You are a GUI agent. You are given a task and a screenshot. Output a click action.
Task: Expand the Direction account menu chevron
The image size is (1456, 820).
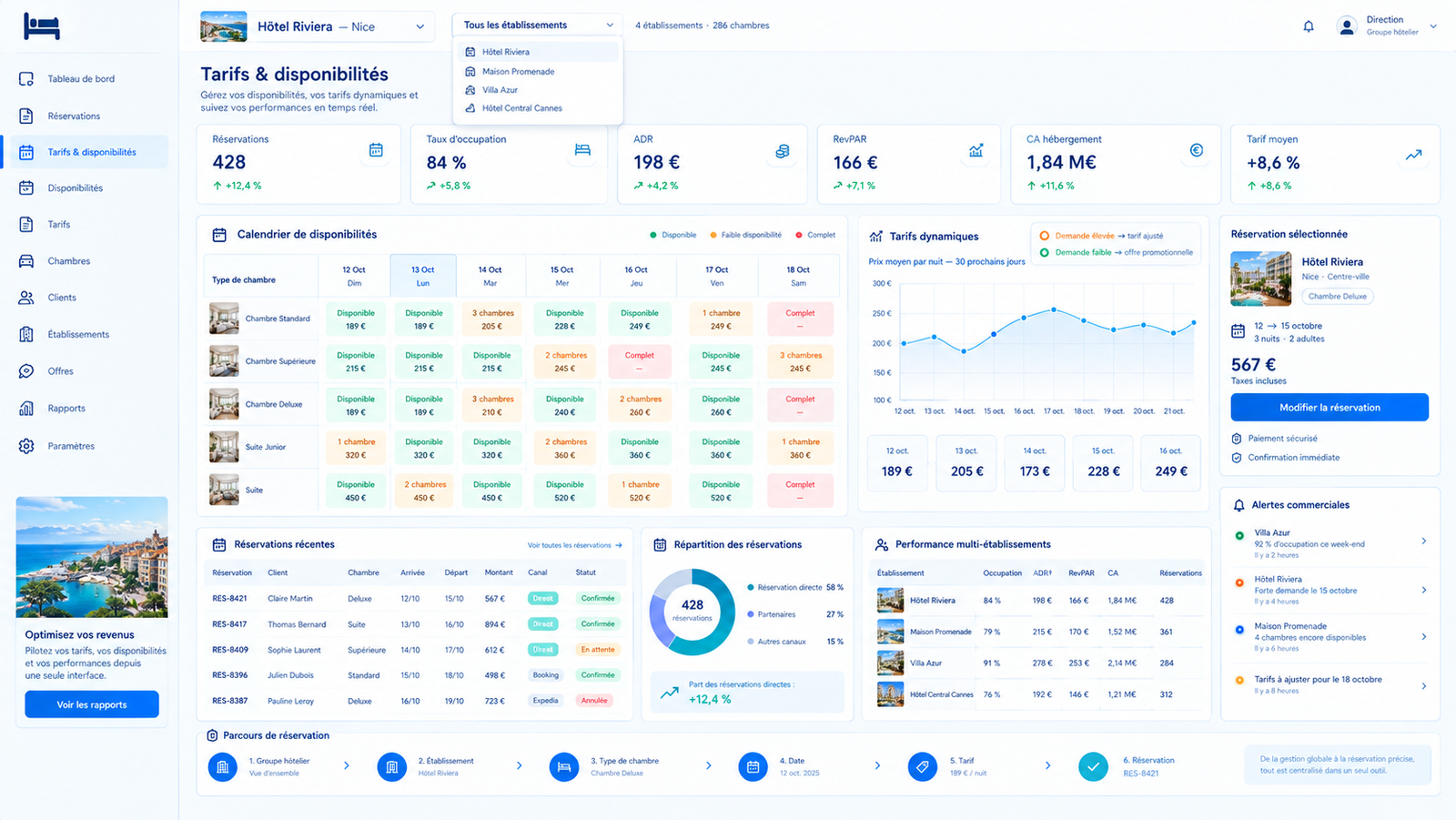pyautogui.click(x=1433, y=26)
